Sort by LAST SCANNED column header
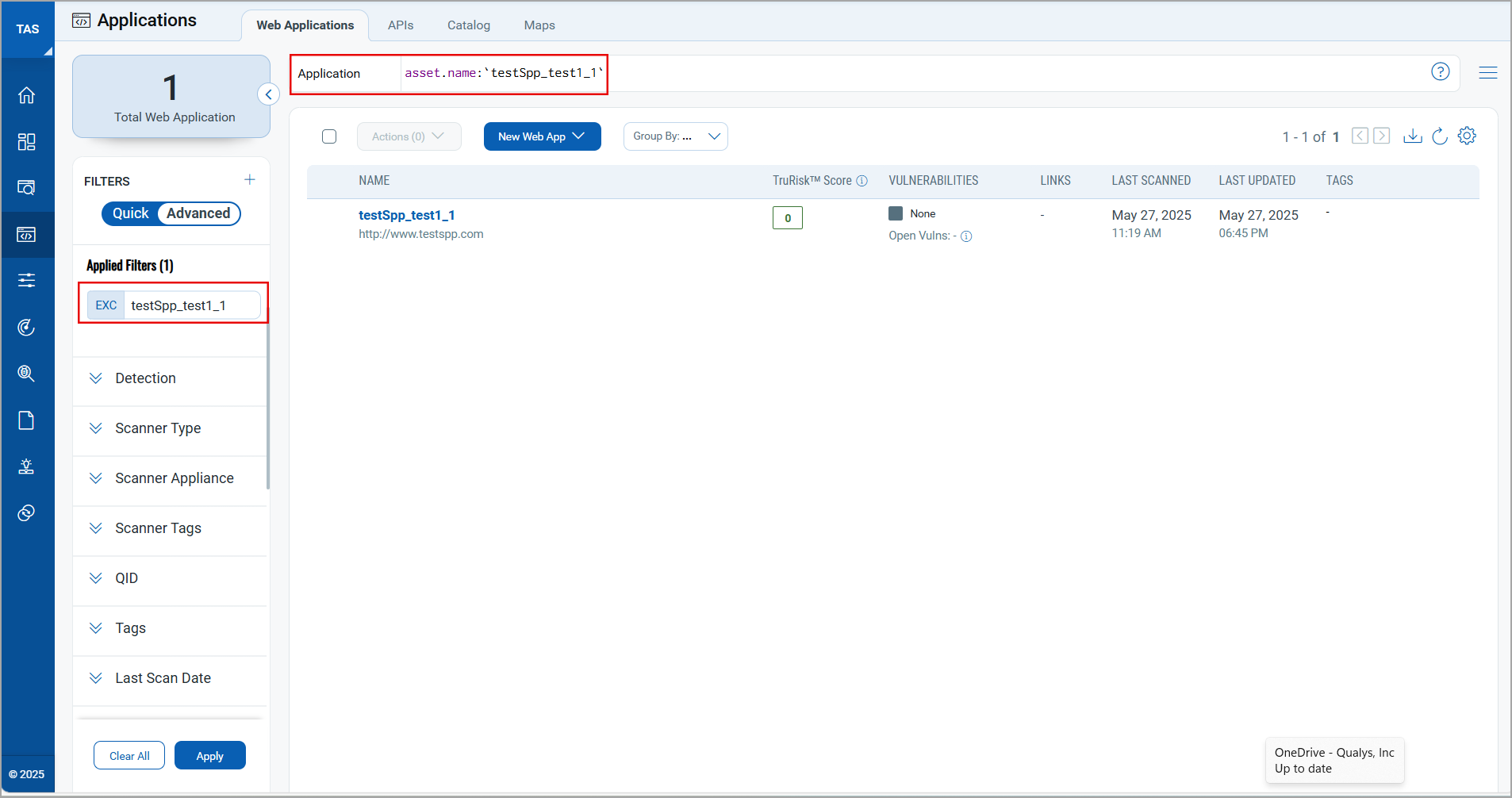This screenshot has height=798, width=1512. tap(1151, 181)
